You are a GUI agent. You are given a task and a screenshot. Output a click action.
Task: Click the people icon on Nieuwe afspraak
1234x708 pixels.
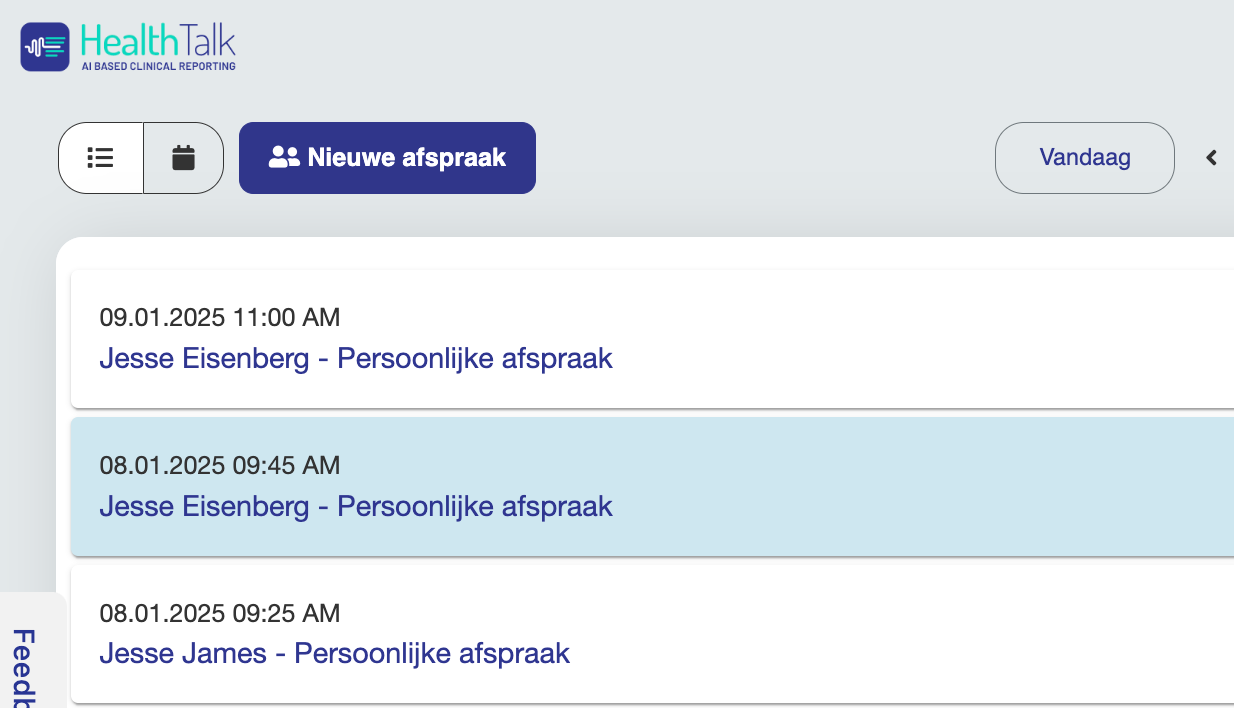(284, 158)
